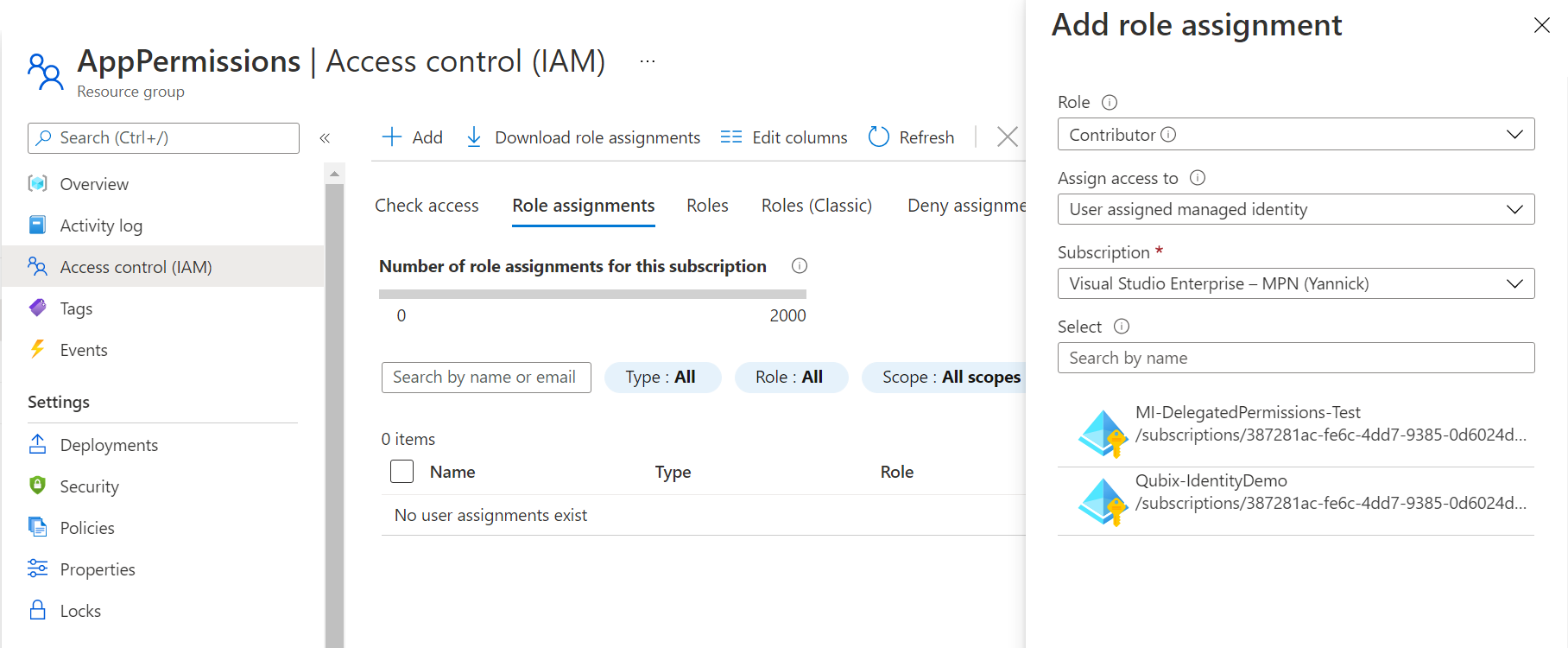Collapse the sidebar with double chevron

pos(325,138)
